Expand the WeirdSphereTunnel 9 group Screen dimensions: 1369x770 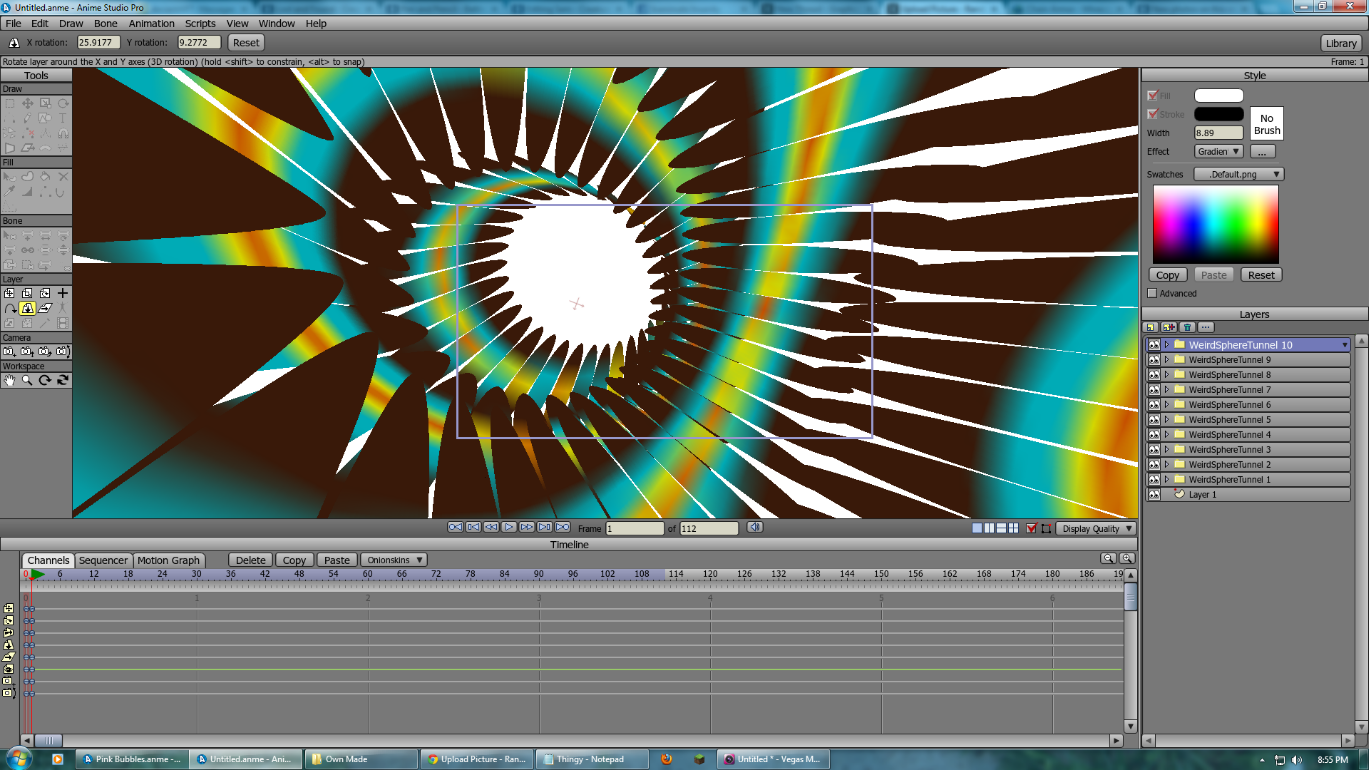[x=1166, y=359]
